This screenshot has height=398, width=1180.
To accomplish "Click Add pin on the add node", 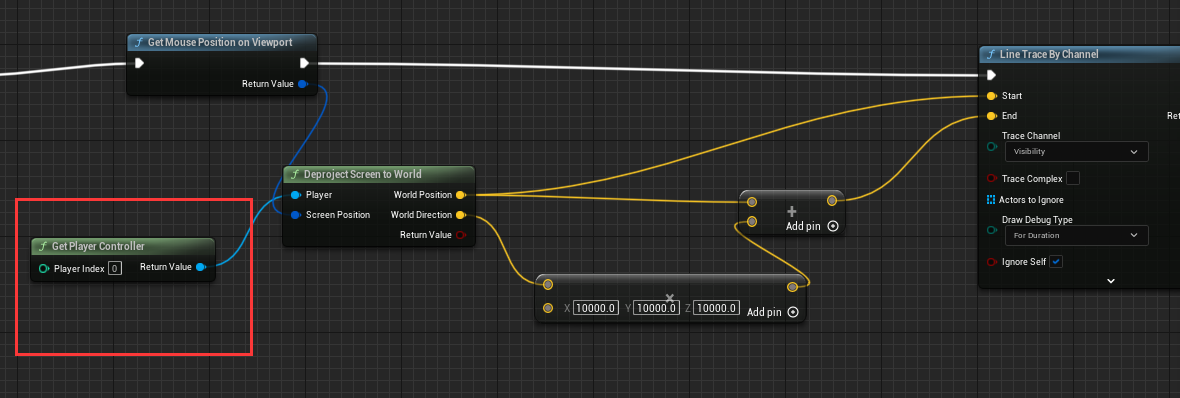I will pos(811,226).
